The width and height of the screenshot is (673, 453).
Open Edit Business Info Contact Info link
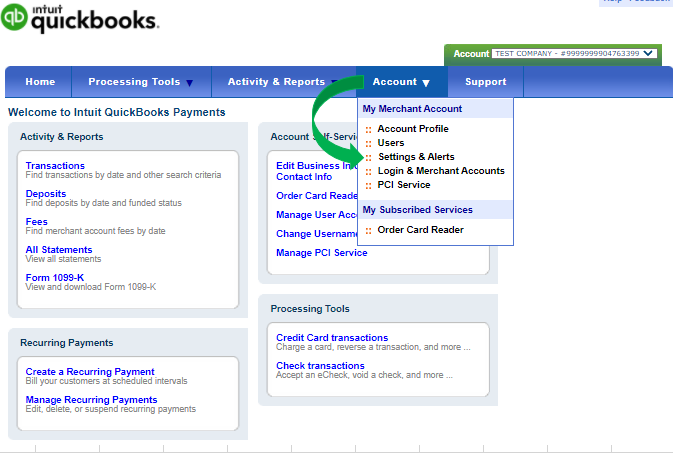[x=316, y=171]
